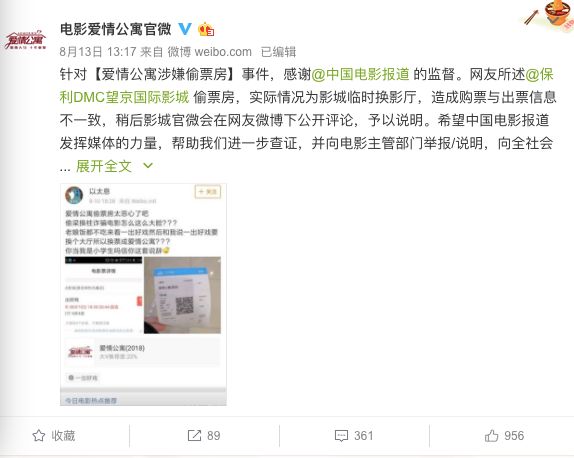Open the @中国电影报道 mention link

[360, 74]
